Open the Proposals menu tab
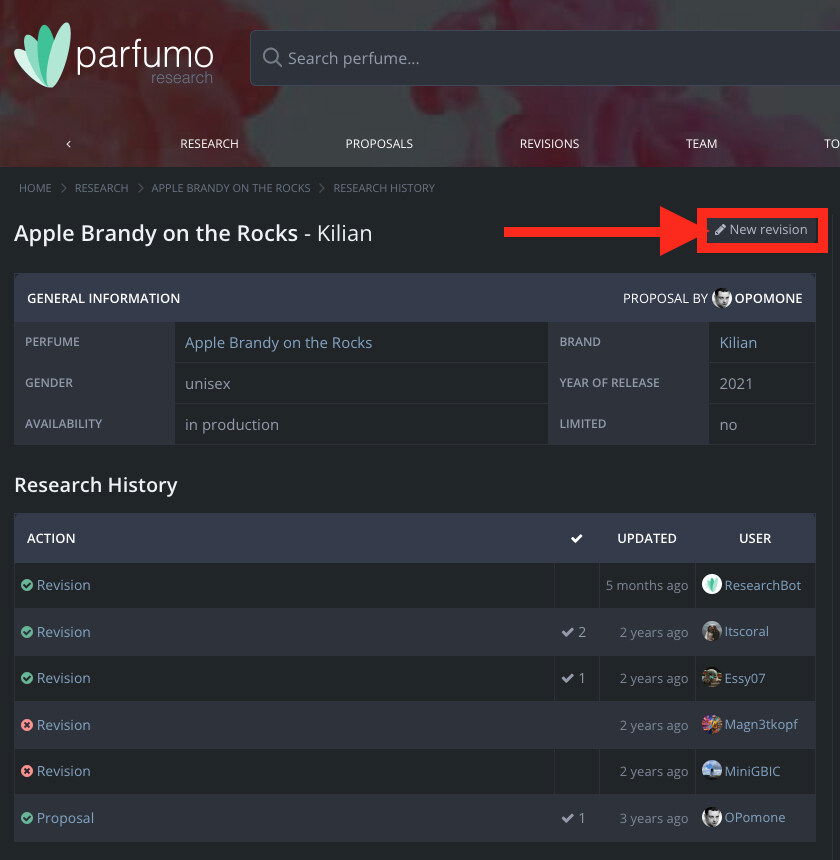Viewport: 840px width, 860px height. pos(379,144)
